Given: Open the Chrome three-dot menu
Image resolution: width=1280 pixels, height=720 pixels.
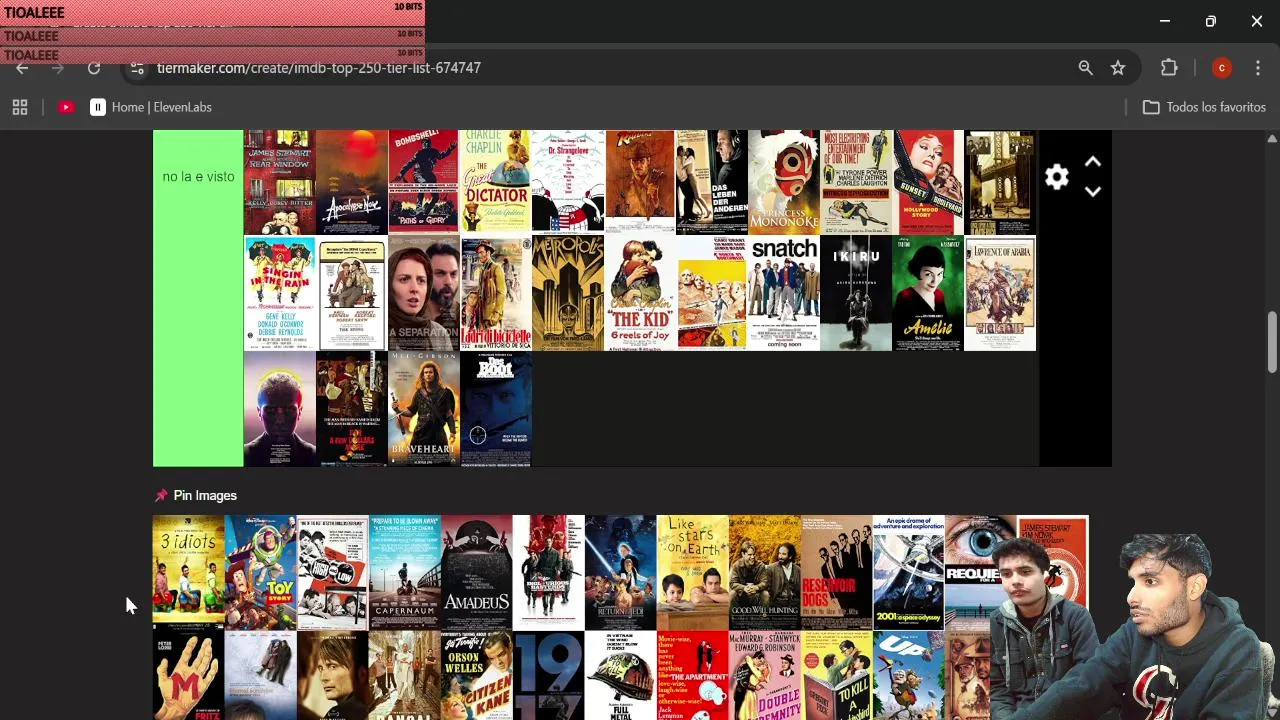Looking at the screenshot, I should 1257,68.
